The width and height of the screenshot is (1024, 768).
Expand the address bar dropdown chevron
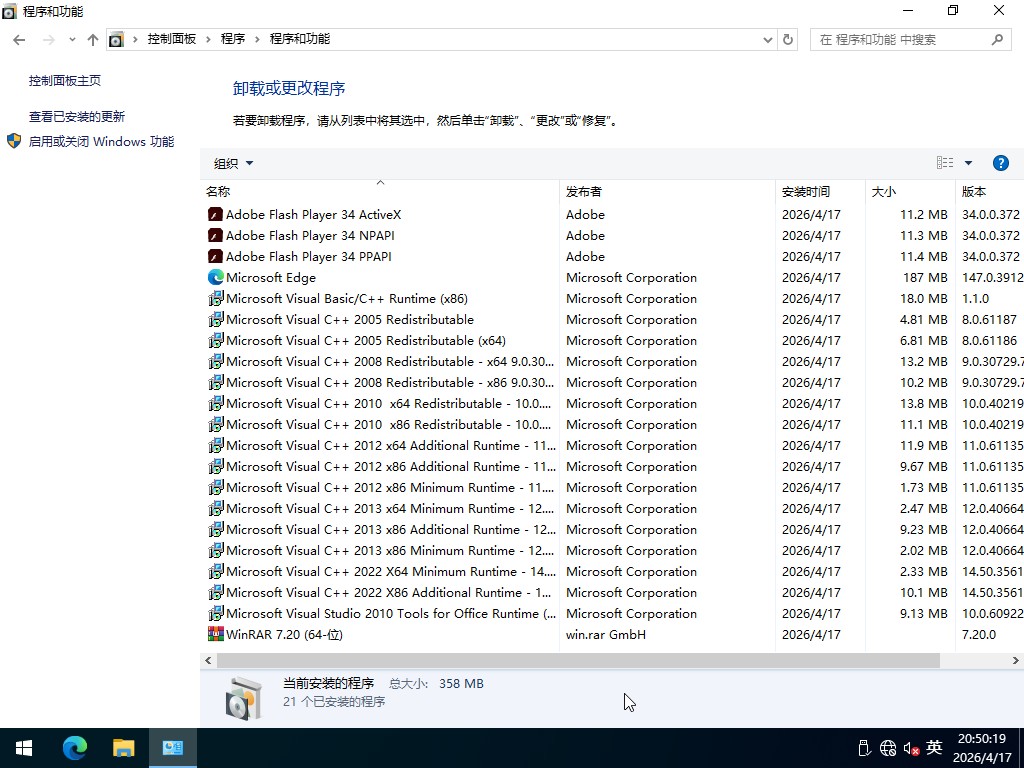point(767,38)
